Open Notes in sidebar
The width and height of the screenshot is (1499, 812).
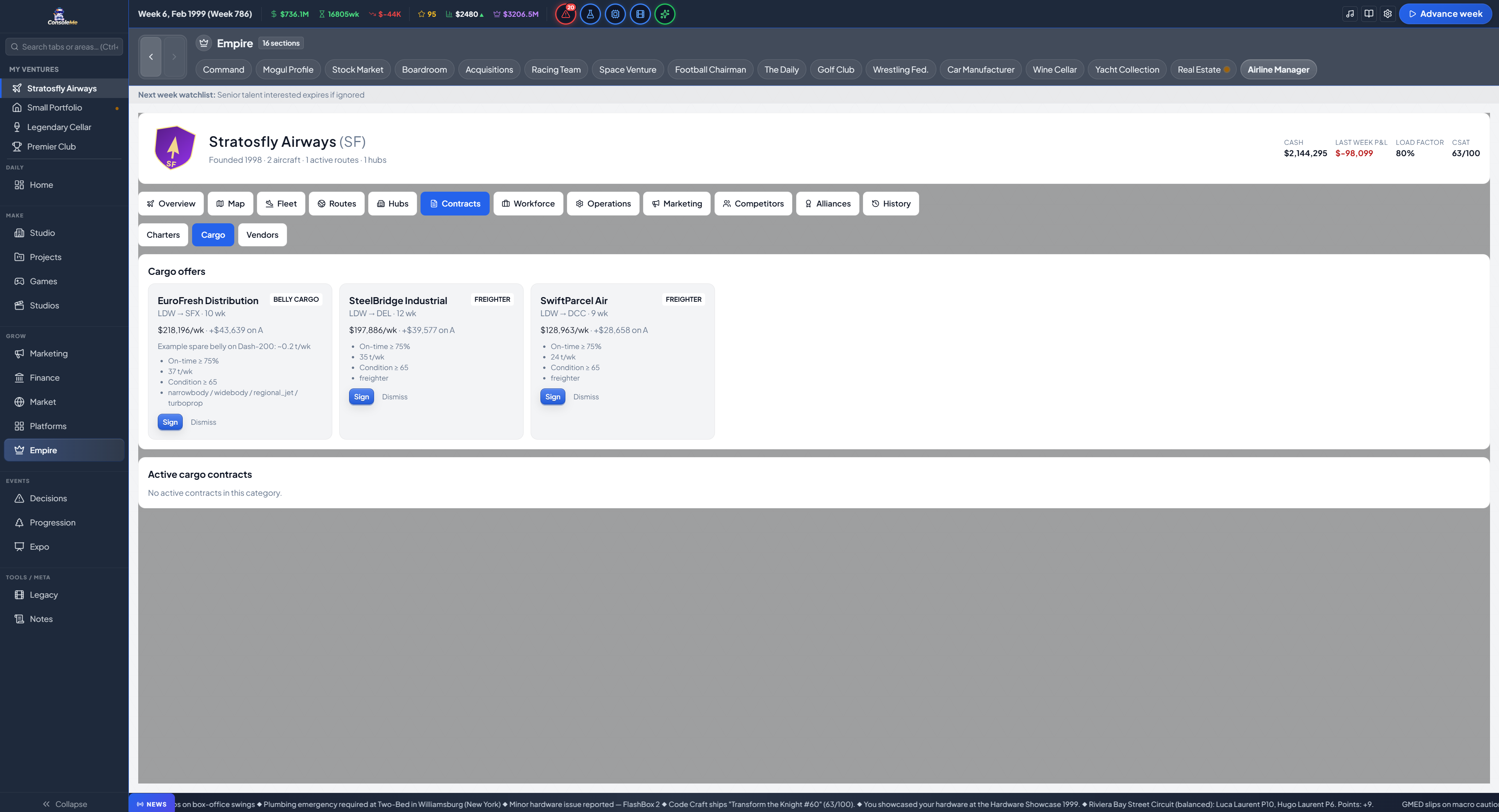tap(64, 620)
